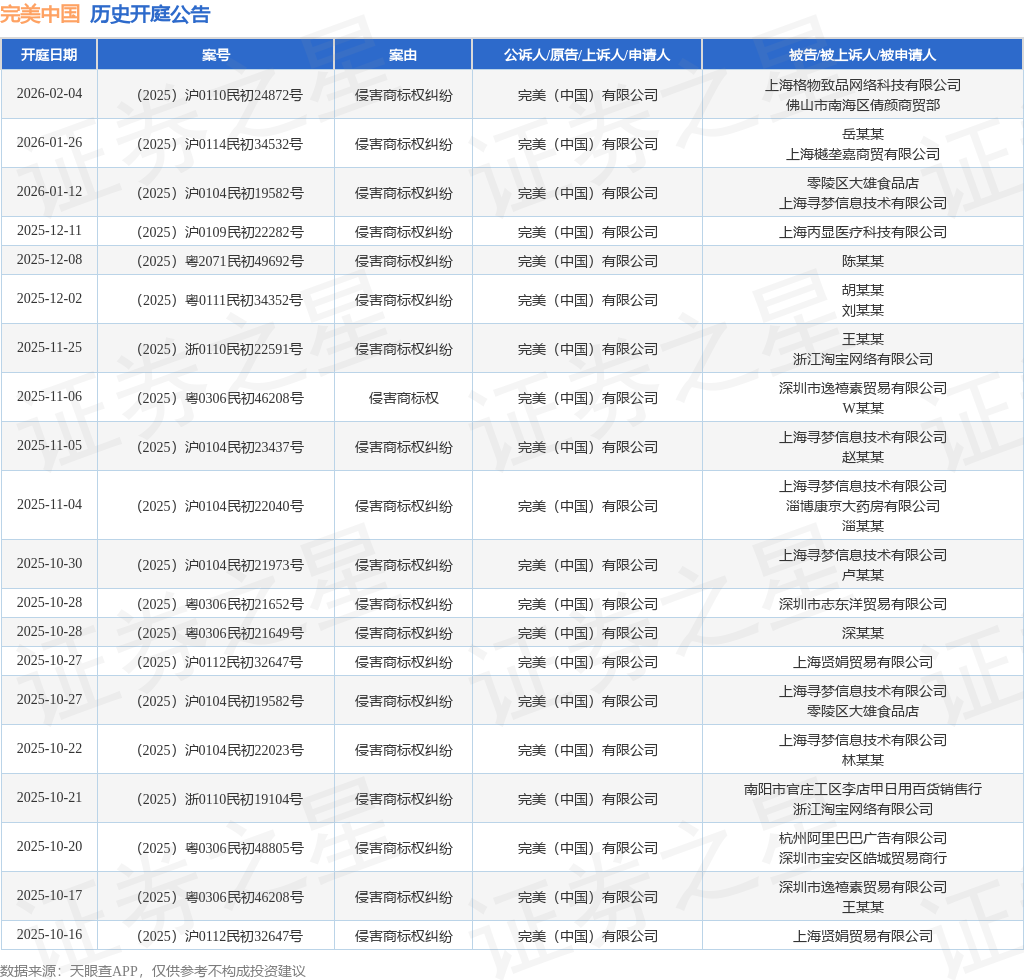1024x980 pixels.
Task: Select date cell '2026-01-26'
Action: point(49,142)
